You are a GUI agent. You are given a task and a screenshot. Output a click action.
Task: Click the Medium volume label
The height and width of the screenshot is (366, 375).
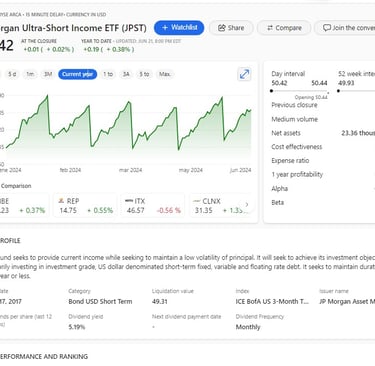(x=294, y=119)
